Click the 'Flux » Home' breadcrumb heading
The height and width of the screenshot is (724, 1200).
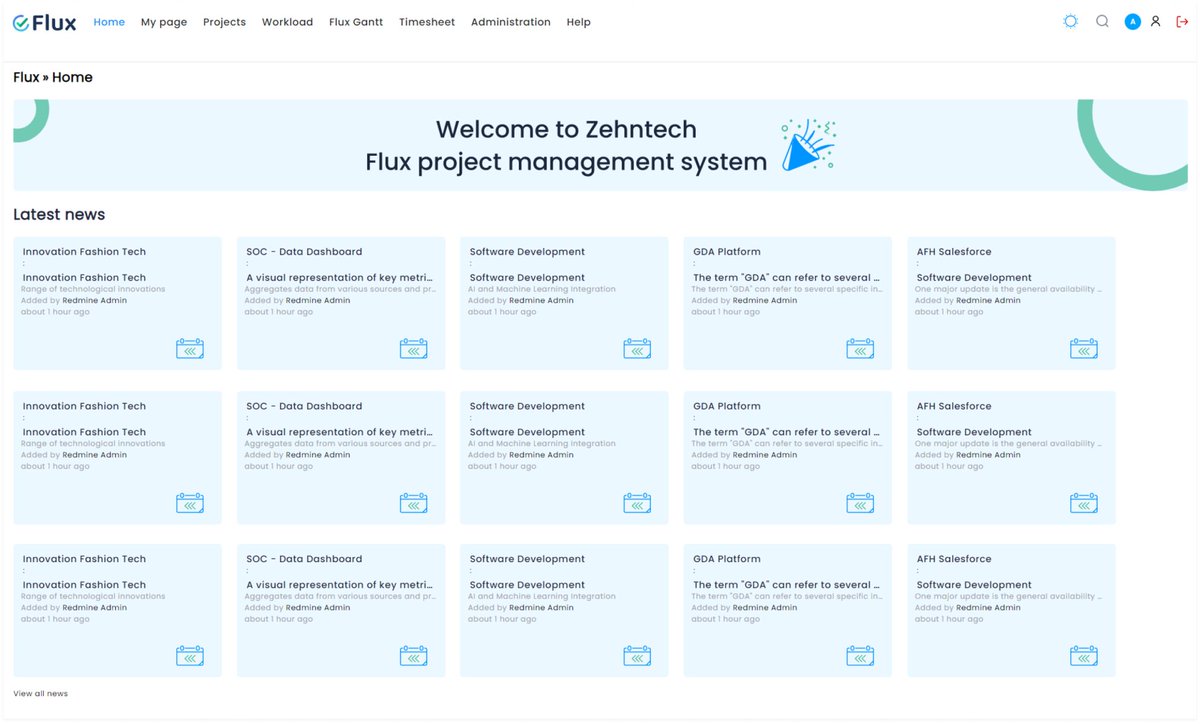[x=53, y=77]
